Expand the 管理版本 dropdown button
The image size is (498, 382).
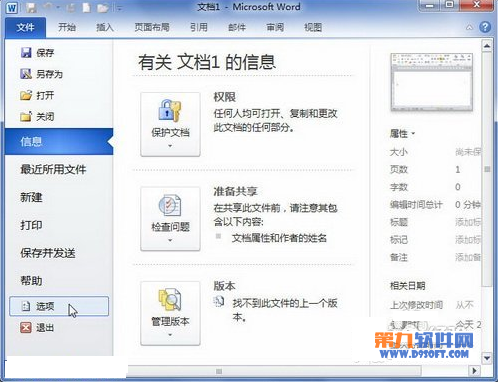point(170,313)
